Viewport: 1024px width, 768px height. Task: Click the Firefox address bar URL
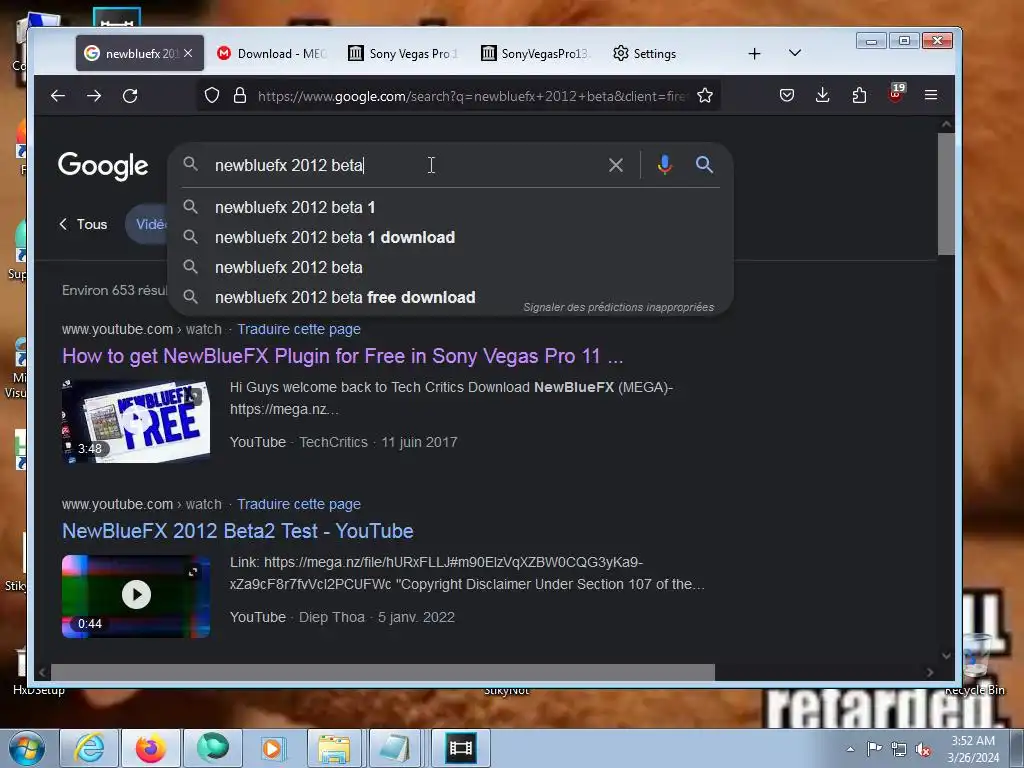pos(472,96)
